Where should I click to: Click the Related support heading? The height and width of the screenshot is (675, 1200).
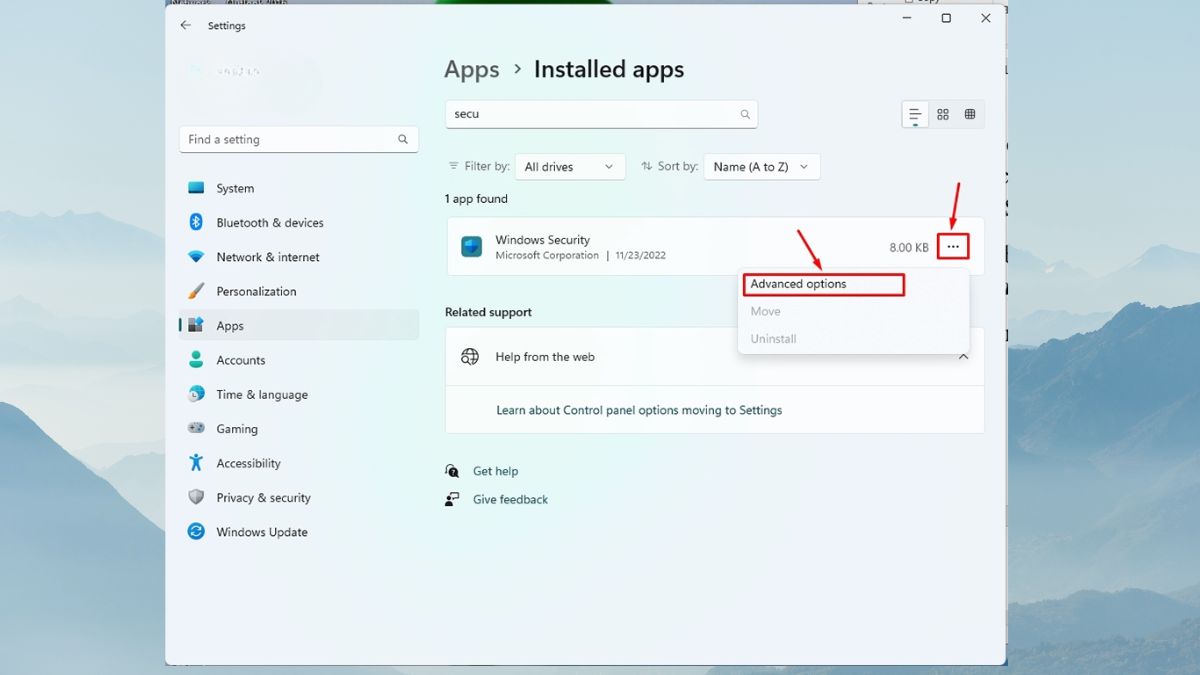pyautogui.click(x=488, y=312)
